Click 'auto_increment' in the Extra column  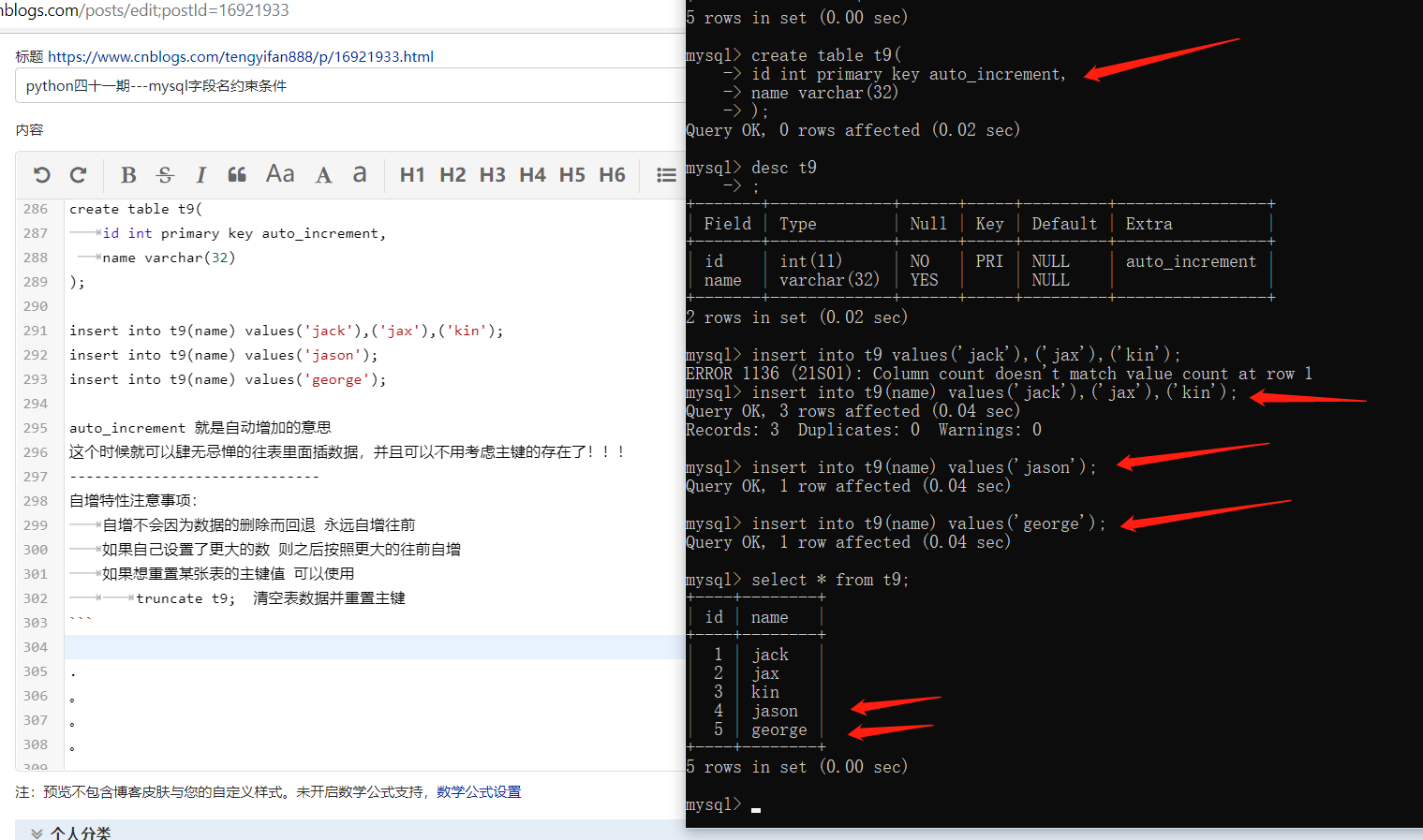(x=1191, y=261)
